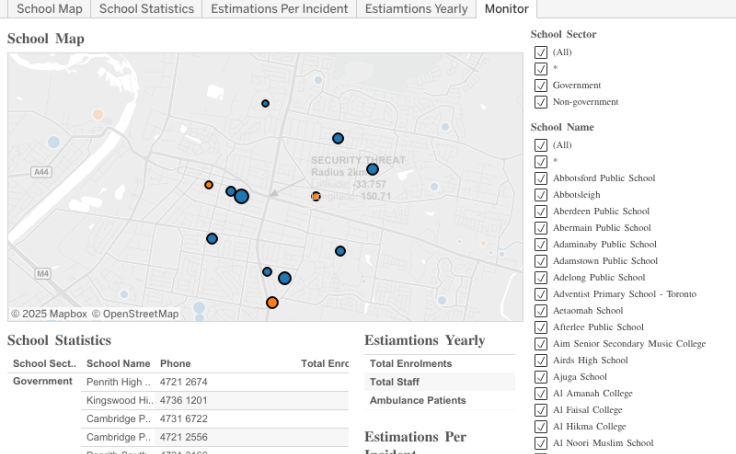Select the Penrith High table row
This screenshot has width=736, height=454.
[118, 382]
